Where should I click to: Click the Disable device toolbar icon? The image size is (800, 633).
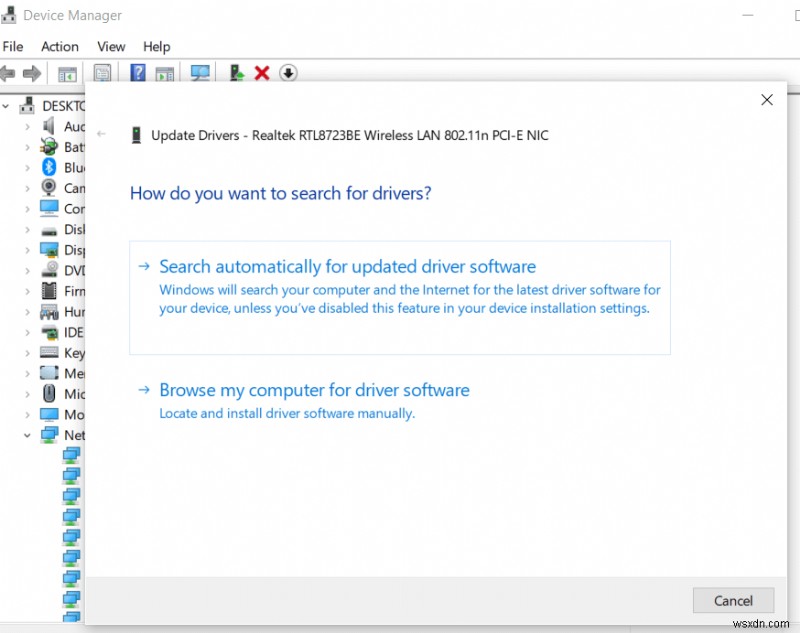289,72
